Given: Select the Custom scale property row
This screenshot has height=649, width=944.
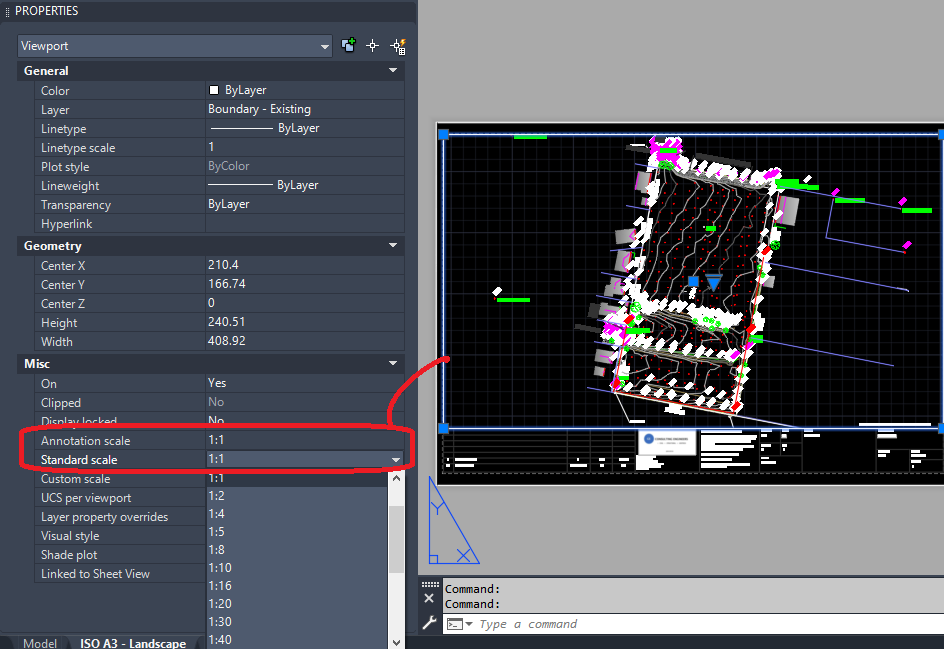Looking at the screenshot, I should [x=120, y=479].
